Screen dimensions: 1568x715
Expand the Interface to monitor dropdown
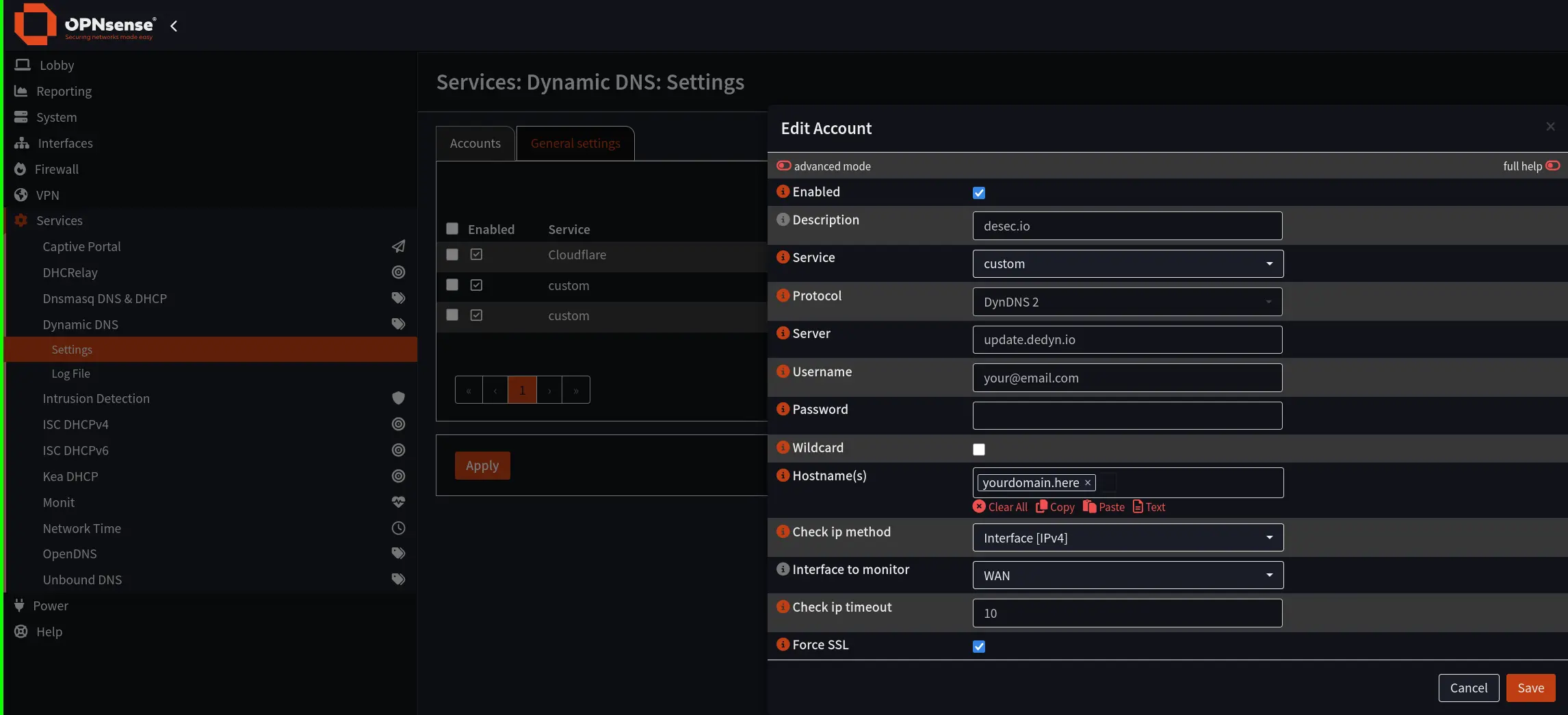pyautogui.click(x=1127, y=575)
